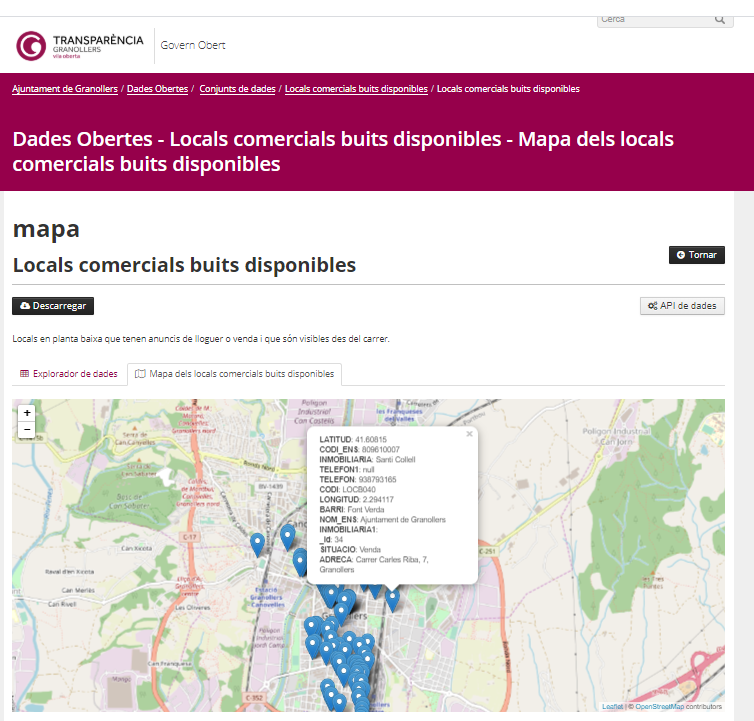Click the leftmost isolated map marker
The height and width of the screenshot is (721, 754).
point(257,544)
